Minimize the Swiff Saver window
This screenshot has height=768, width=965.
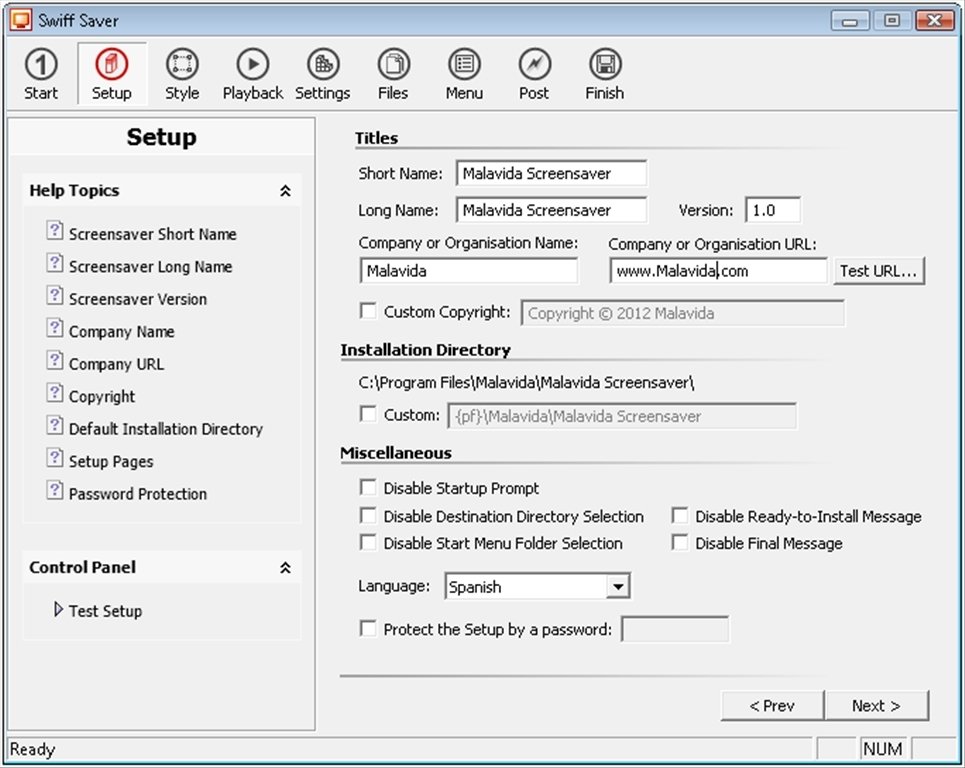pos(850,21)
